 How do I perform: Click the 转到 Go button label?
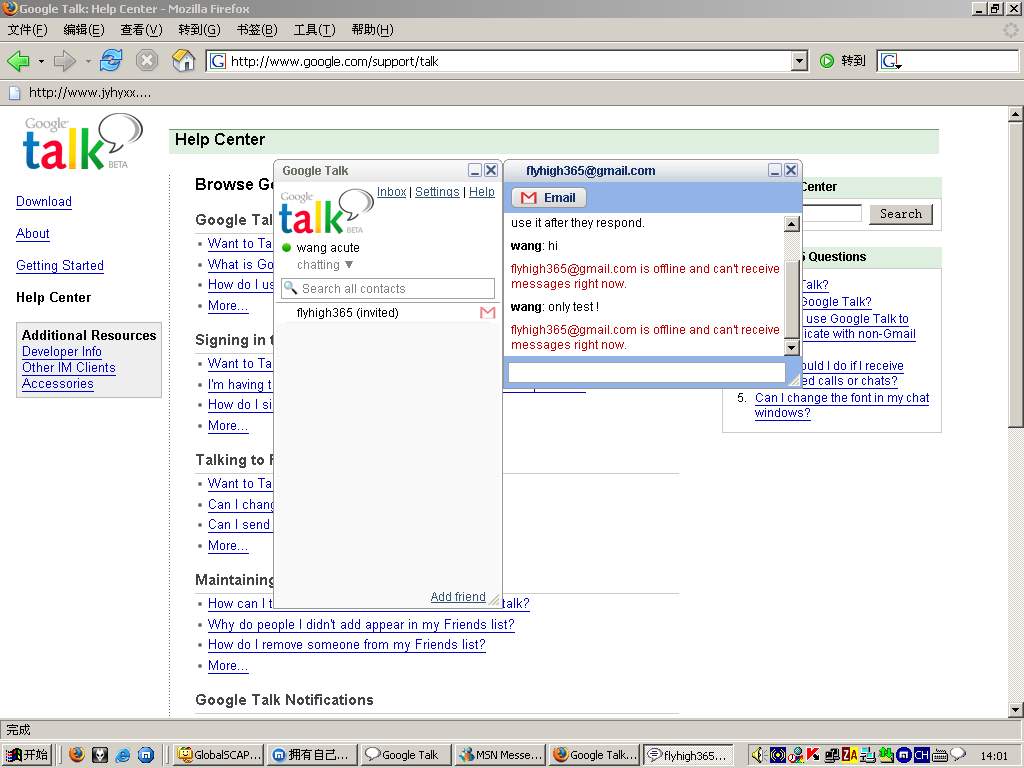tap(853, 61)
